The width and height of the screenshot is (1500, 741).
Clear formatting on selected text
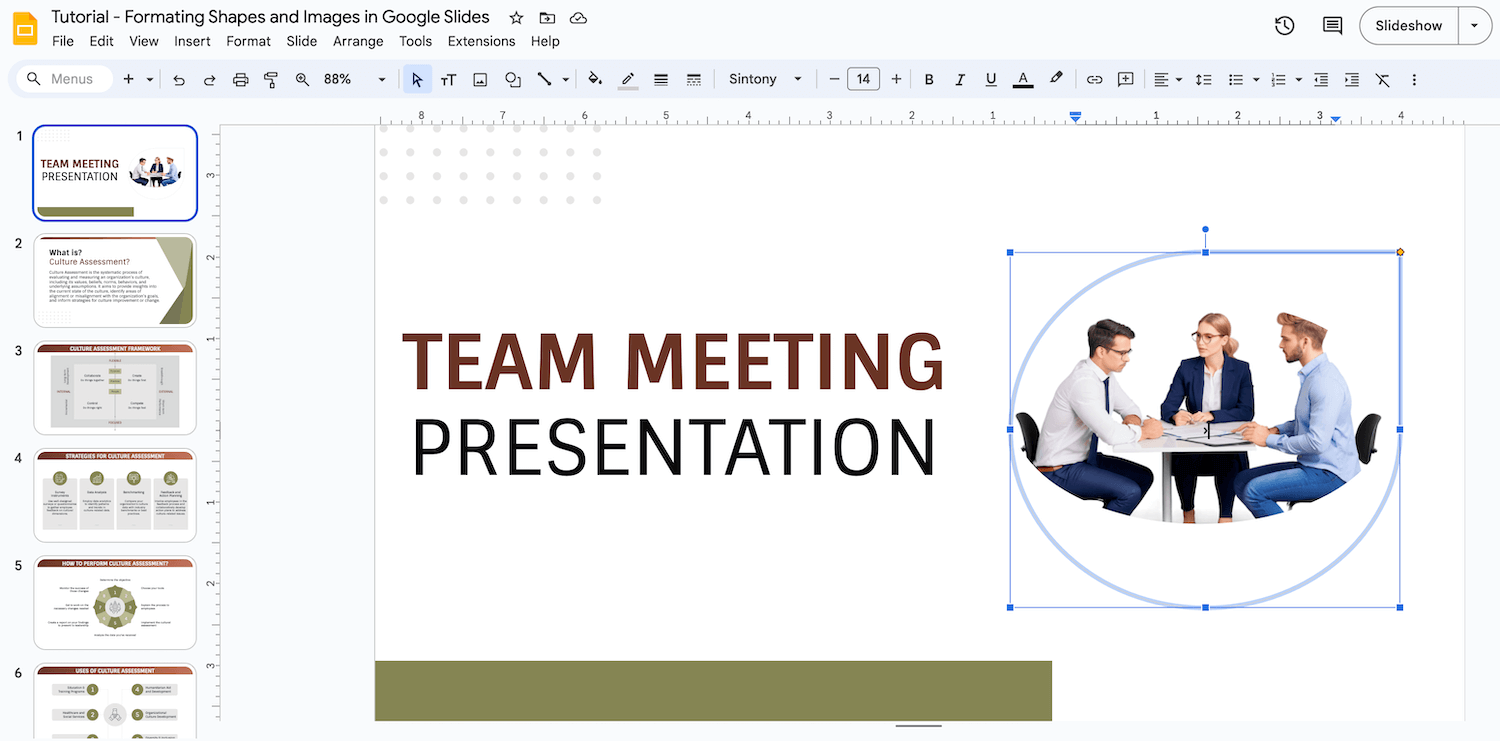[1383, 79]
